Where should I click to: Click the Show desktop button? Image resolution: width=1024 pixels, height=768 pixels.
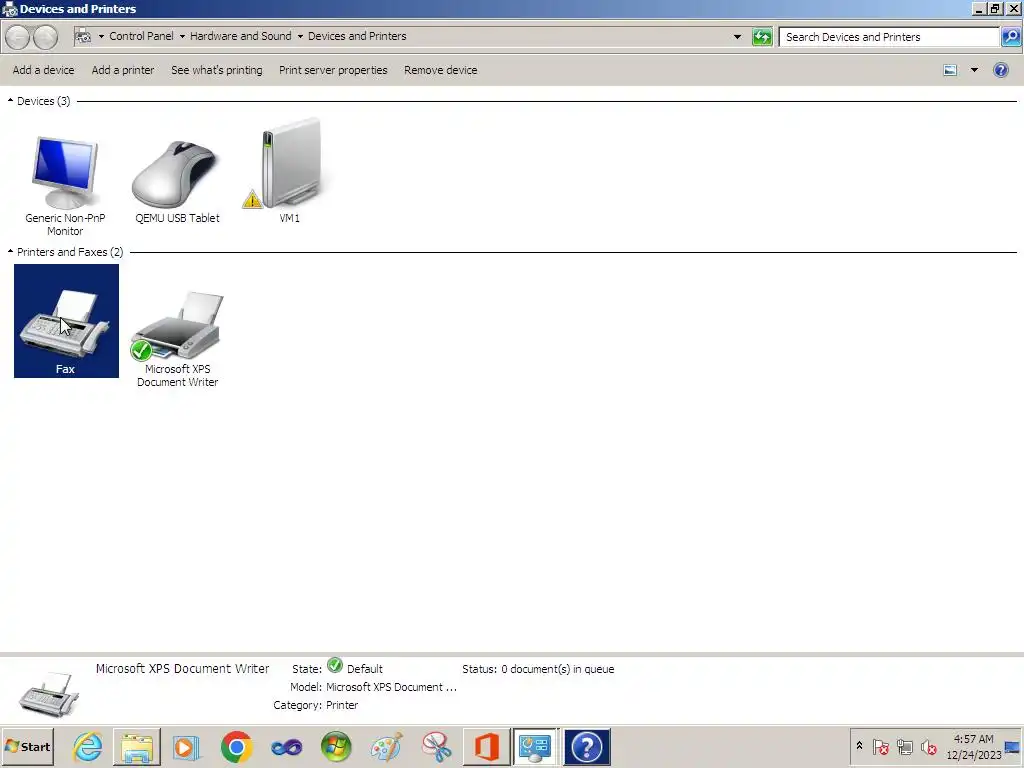1013,746
